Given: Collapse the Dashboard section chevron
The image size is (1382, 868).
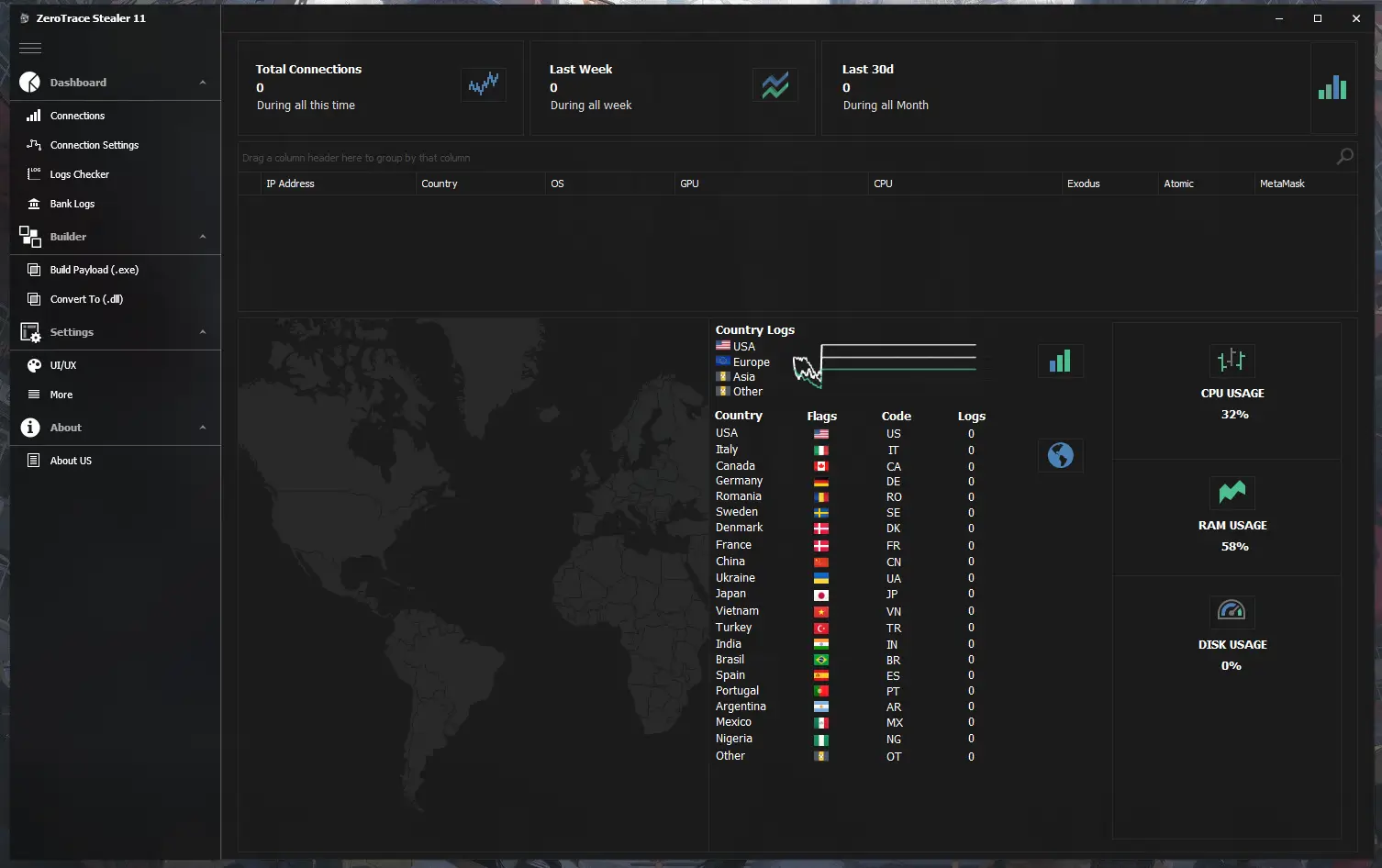Looking at the screenshot, I should [x=203, y=83].
